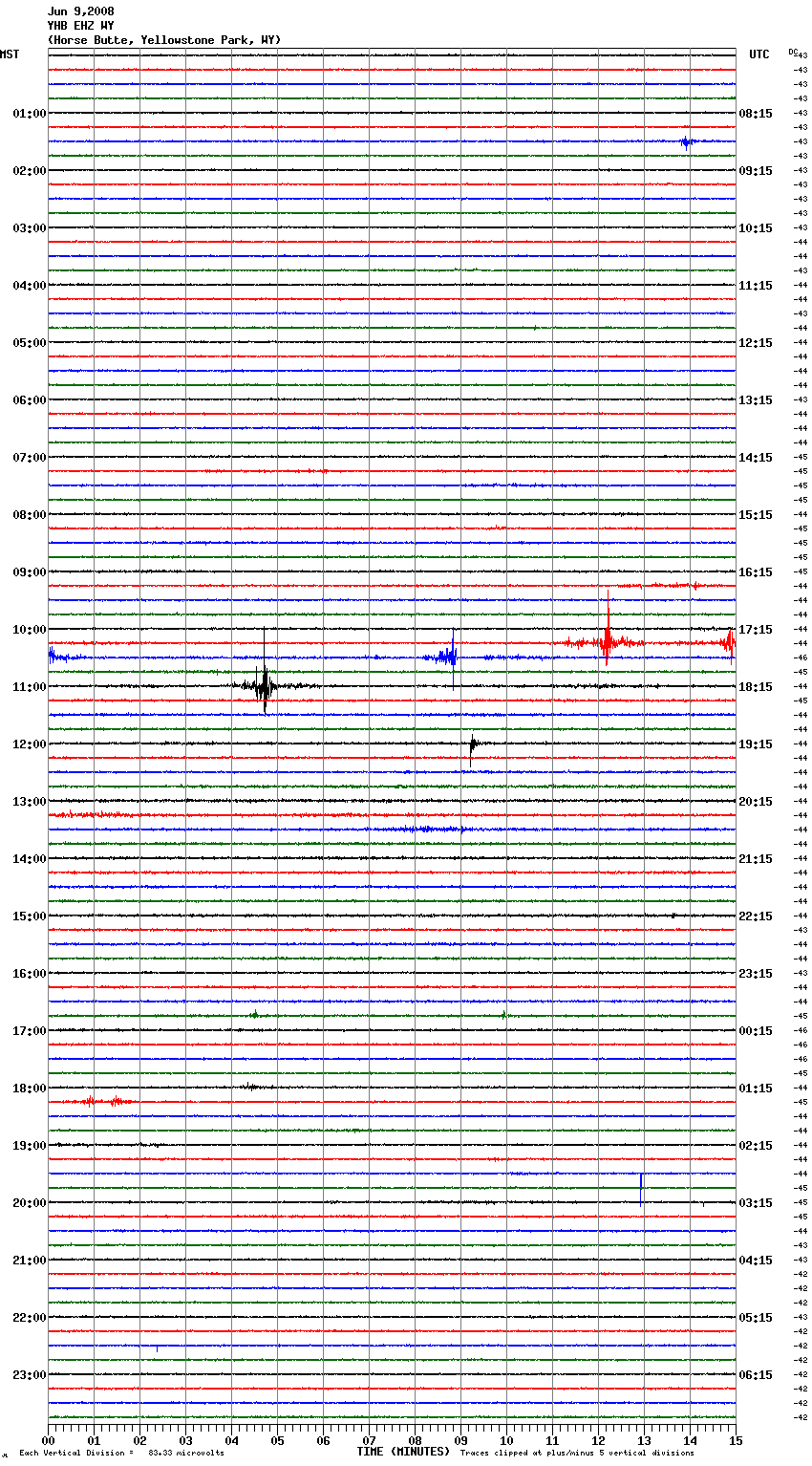Click the large red spike near minute 12
This screenshot has width=812, height=1466.
pos(607,631)
